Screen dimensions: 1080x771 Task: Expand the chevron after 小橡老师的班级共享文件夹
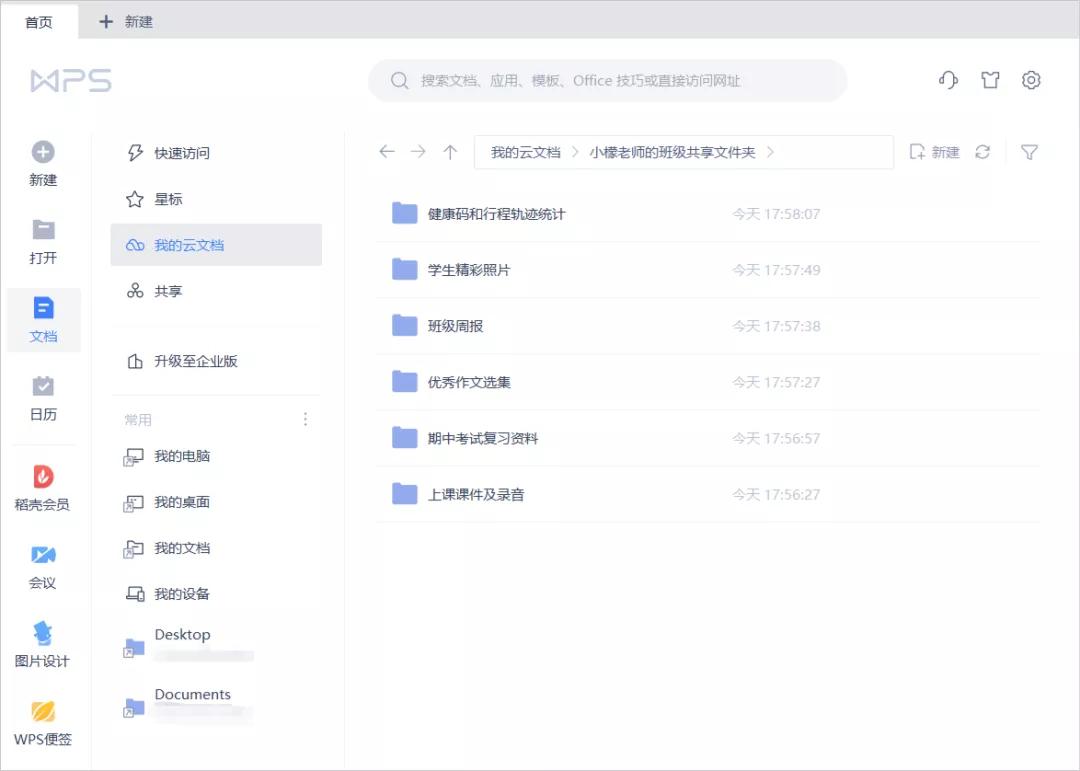[770, 152]
